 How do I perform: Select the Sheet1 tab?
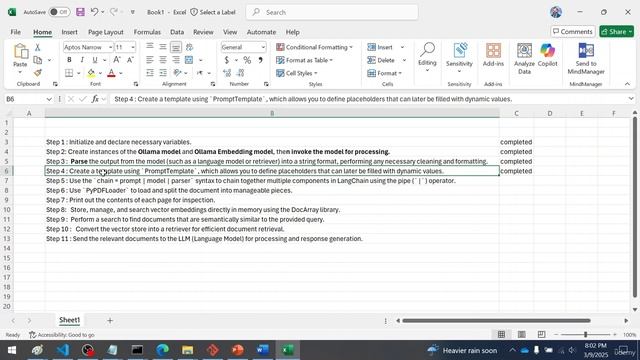click(x=69, y=320)
